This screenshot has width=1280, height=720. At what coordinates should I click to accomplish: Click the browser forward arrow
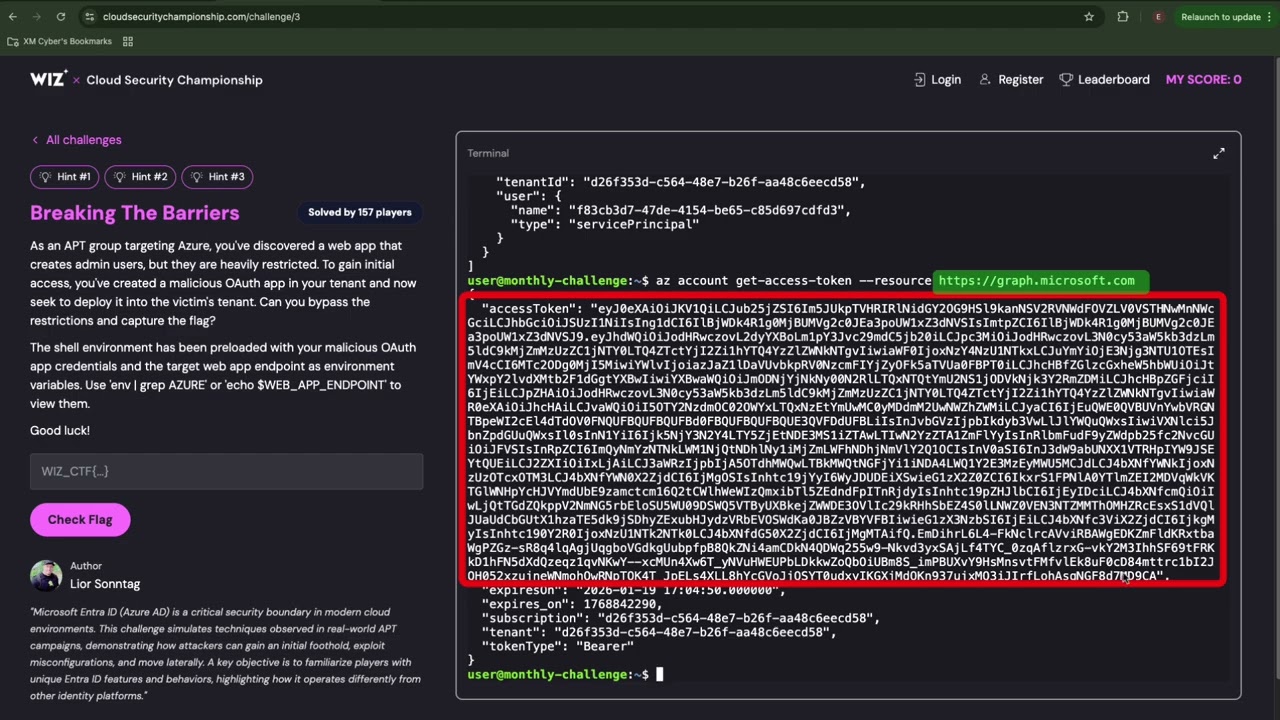pyautogui.click(x=37, y=17)
